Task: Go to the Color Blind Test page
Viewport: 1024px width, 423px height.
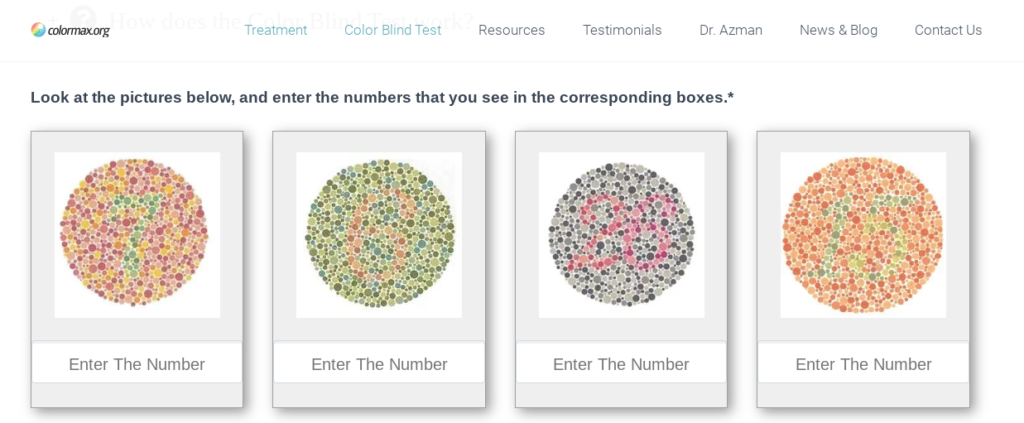Action: click(393, 30)
